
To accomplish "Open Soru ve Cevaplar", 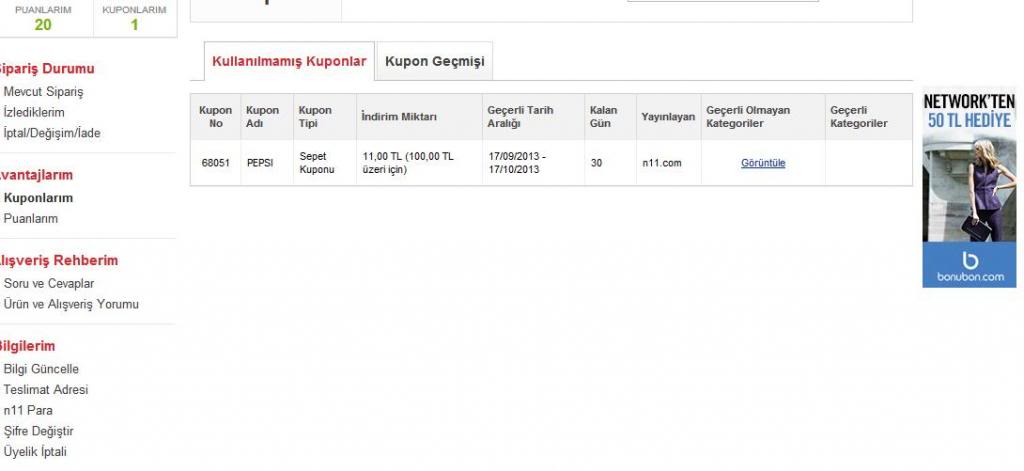I will pyautogui.click(x=48, y=284).
